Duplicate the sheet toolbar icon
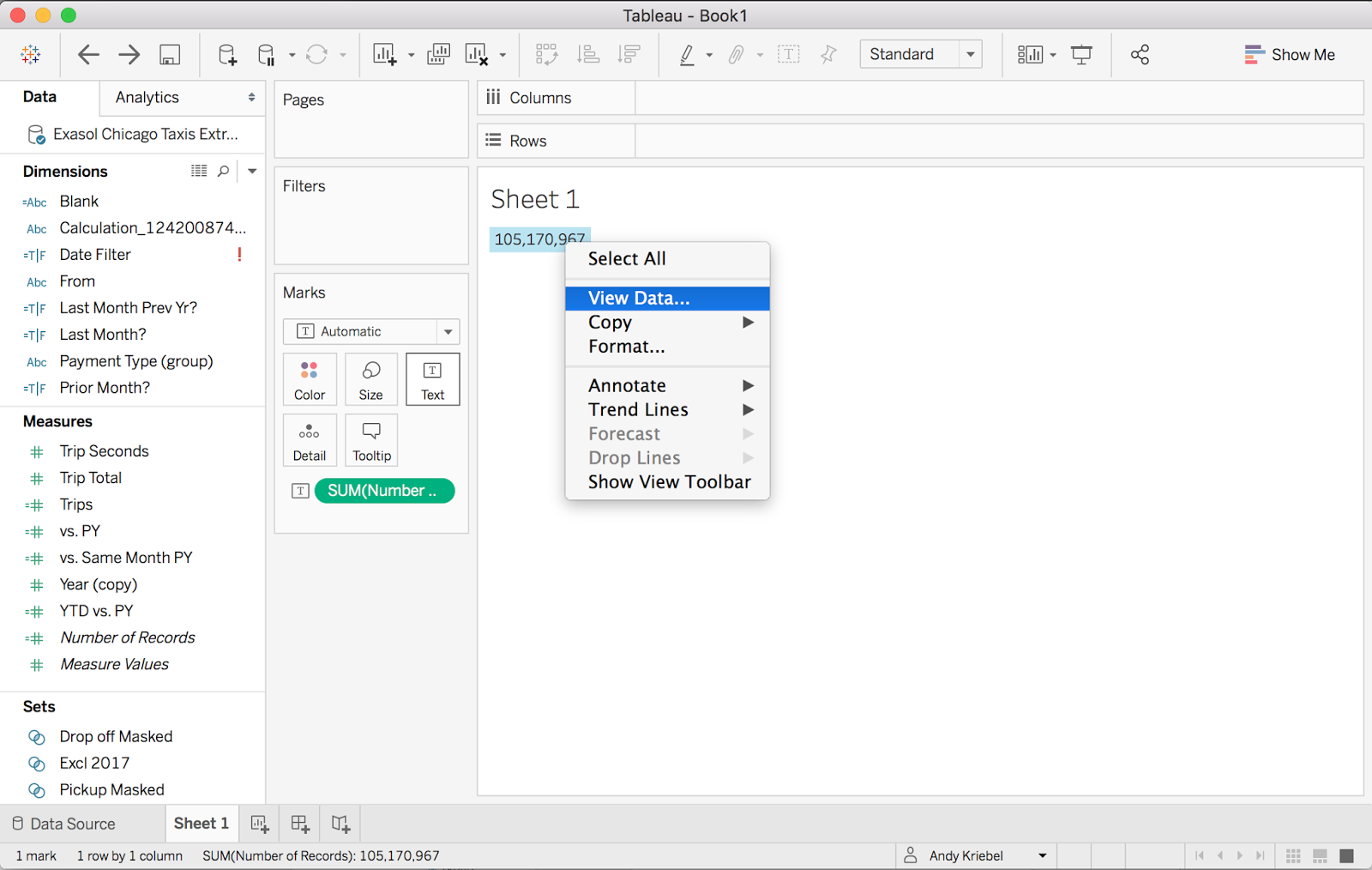 pyautogui.click(x=438, y=55)
